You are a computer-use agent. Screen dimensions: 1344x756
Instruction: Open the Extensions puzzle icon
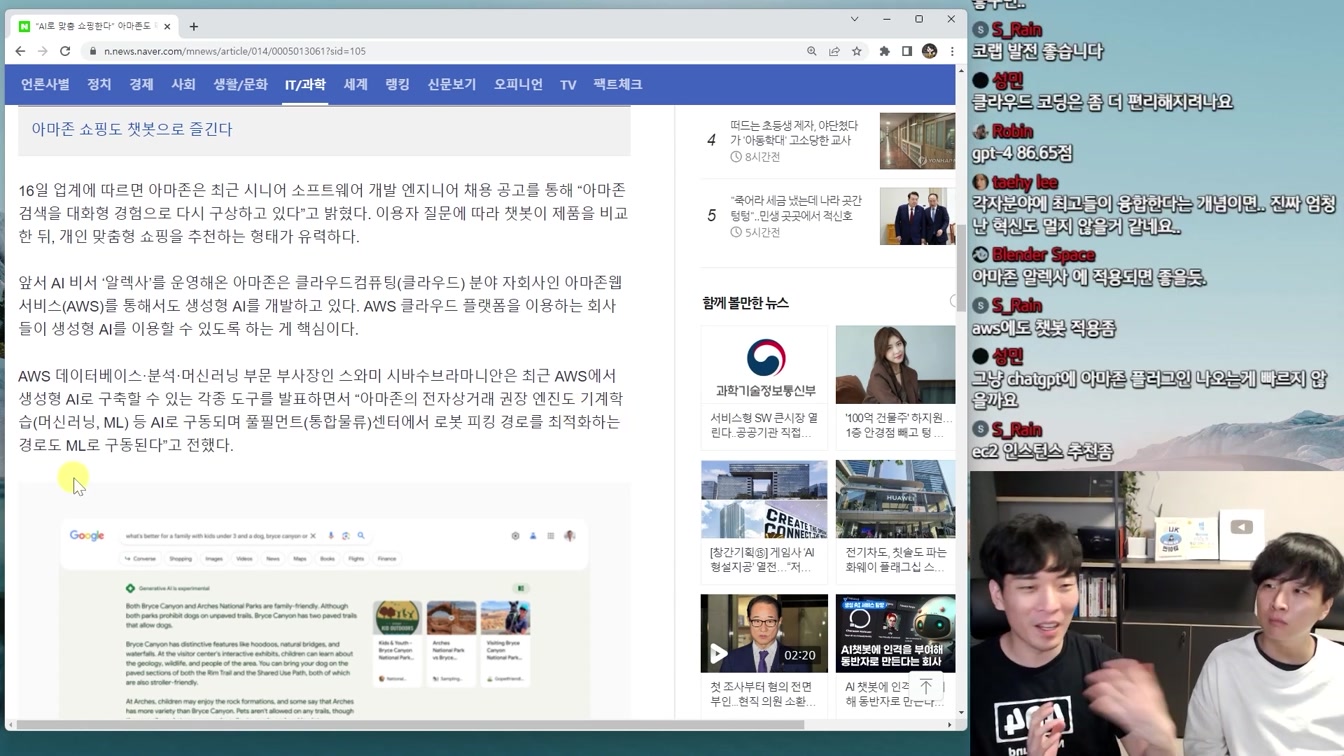point(884,51)
